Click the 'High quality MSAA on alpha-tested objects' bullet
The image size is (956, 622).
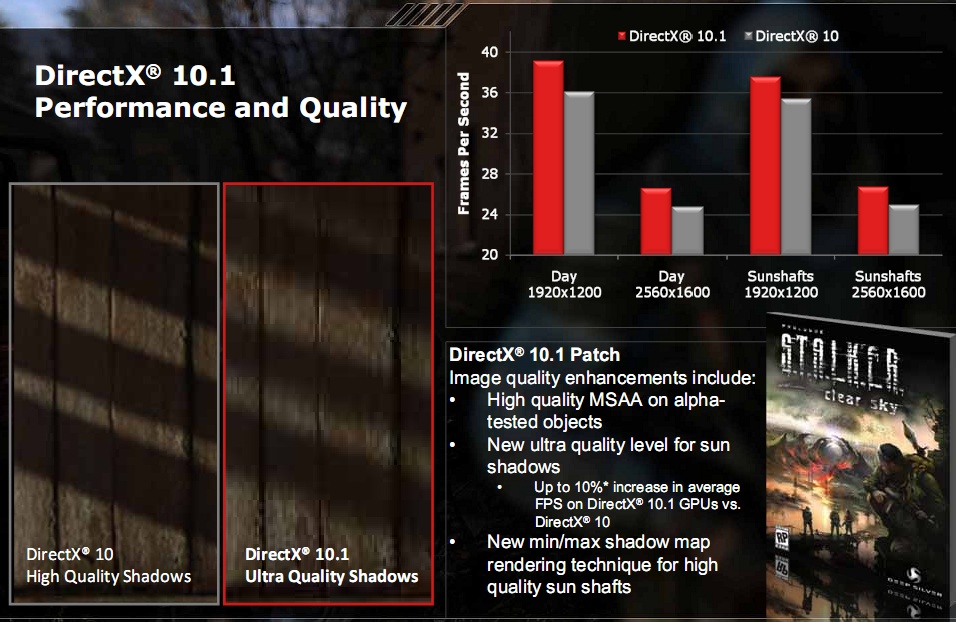[605, 411]
